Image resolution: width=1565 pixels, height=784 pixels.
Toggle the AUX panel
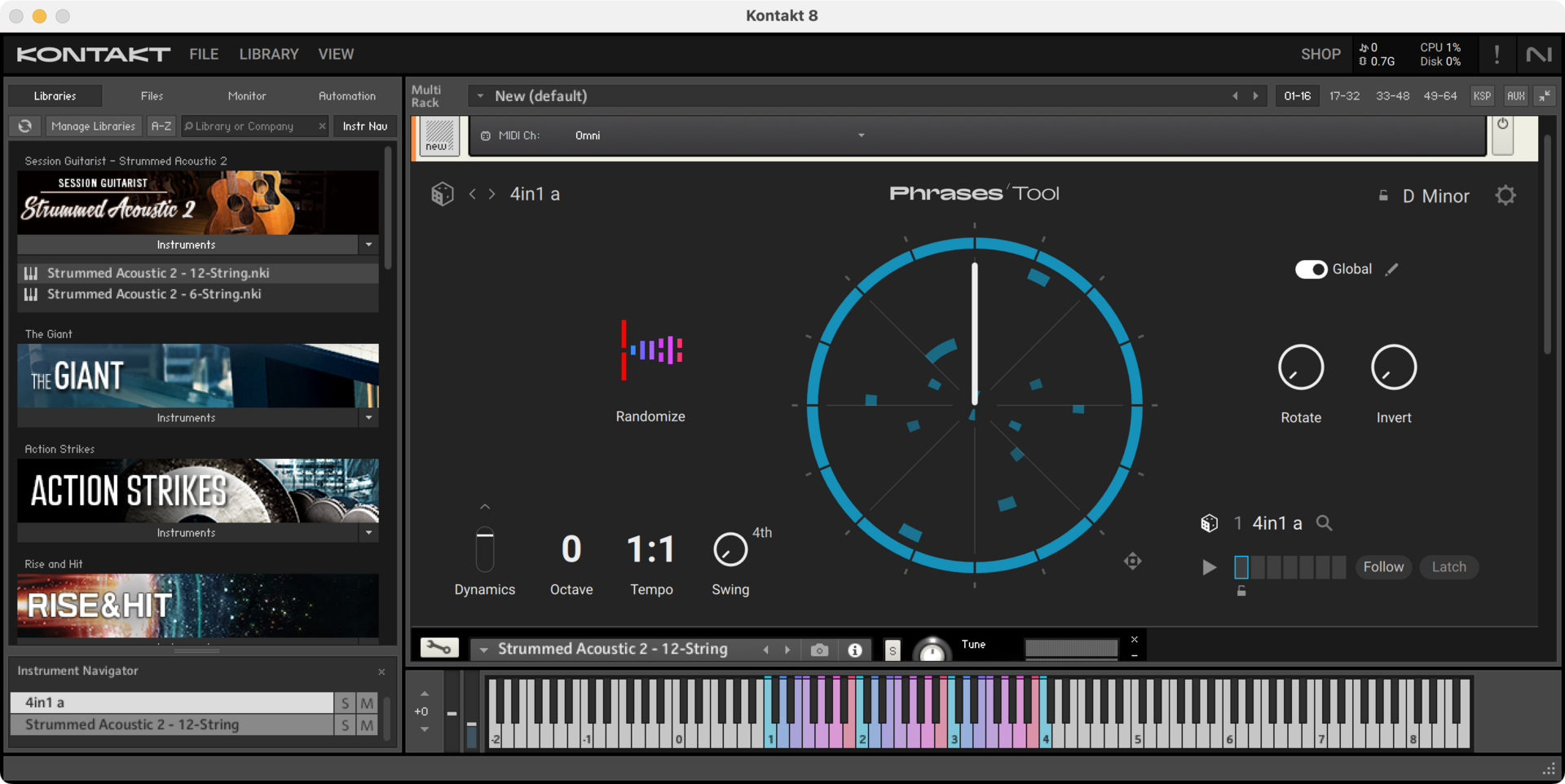[x=1515, y=96]
